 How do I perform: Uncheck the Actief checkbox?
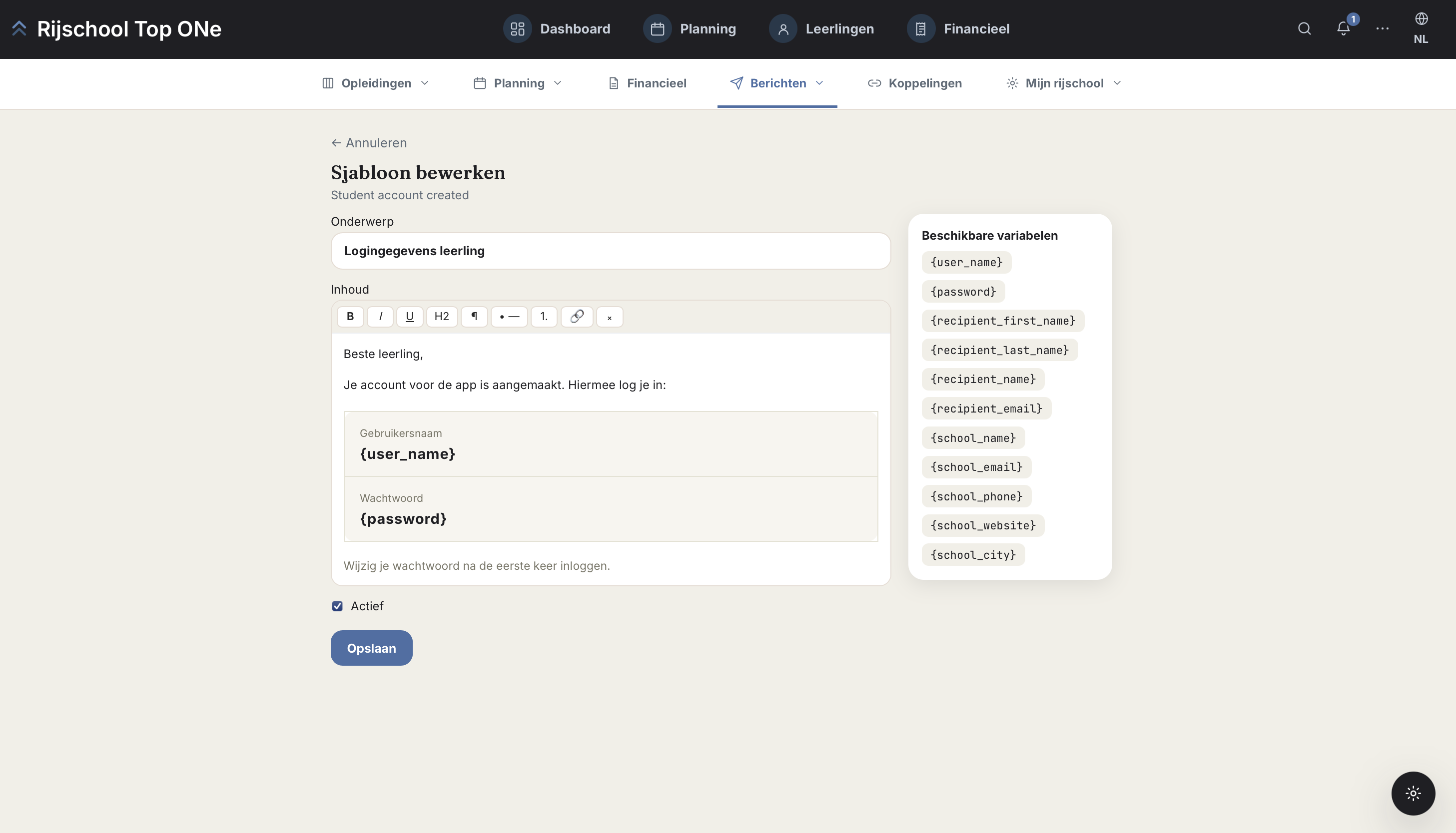(x=337, y=606)
